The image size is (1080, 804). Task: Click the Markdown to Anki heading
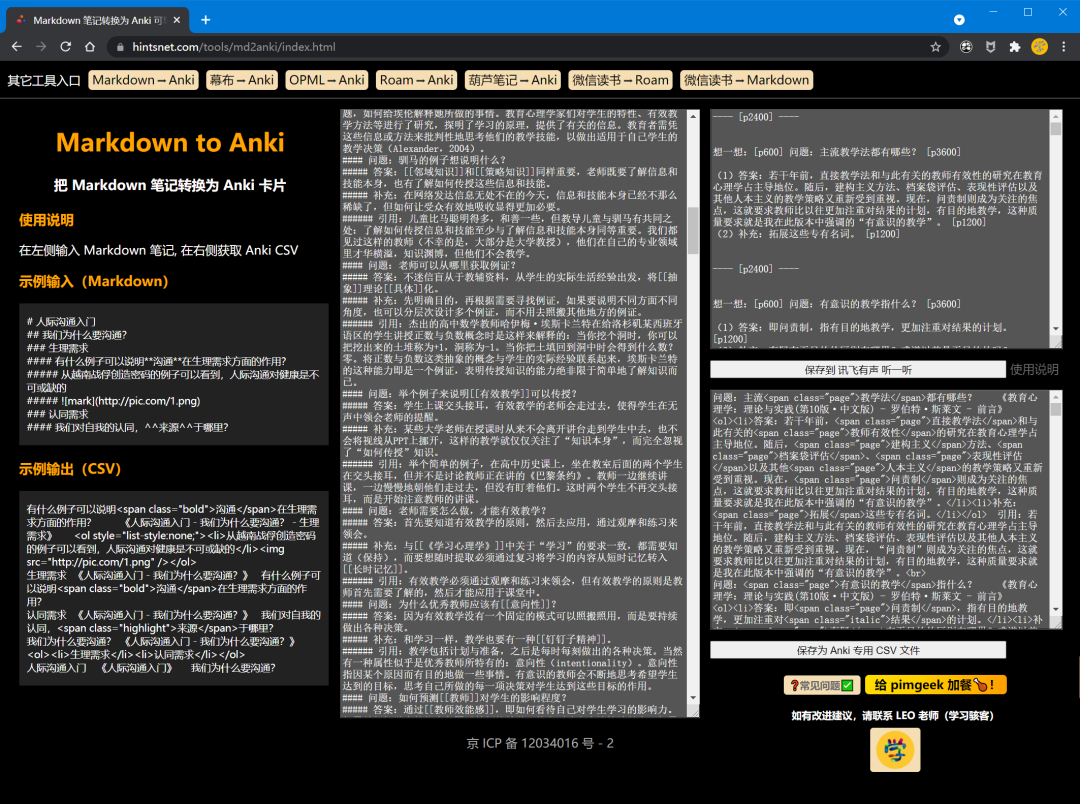(169, 143)
